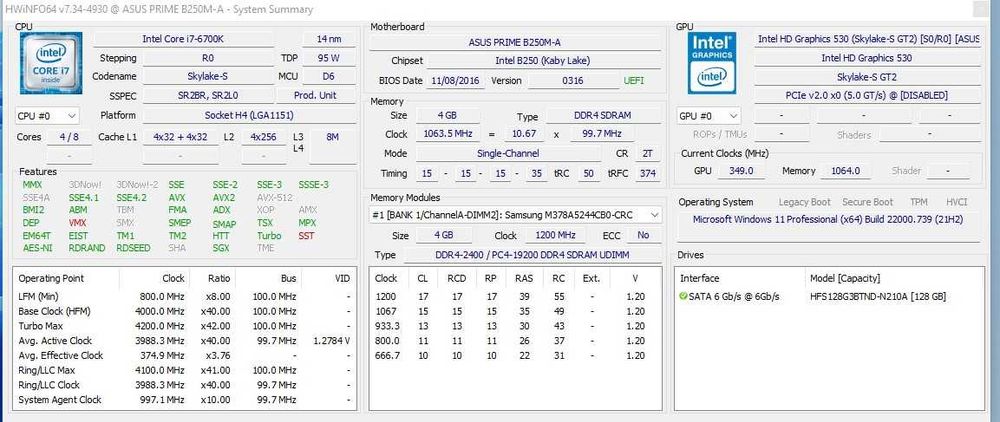Image resolution: width=1000 pixels, height=422 pixels.
Task: Click the SGX feature label
Action: point(221,248)
